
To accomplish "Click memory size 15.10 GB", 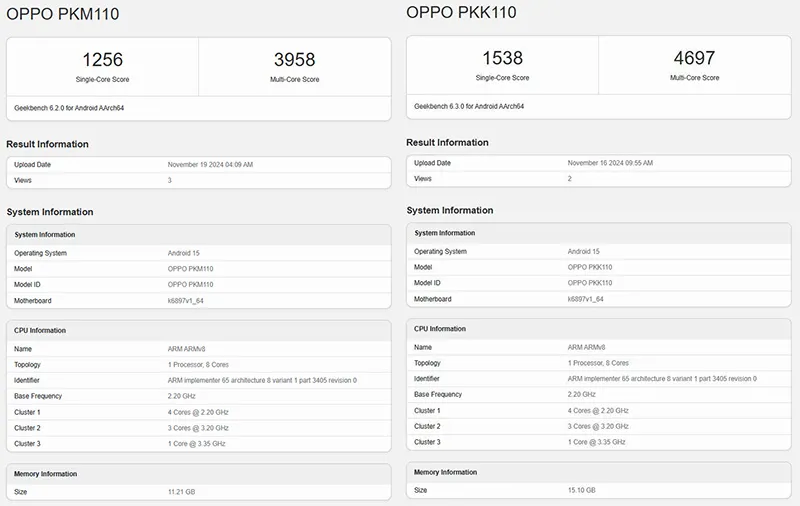I will tap(582, 491).
